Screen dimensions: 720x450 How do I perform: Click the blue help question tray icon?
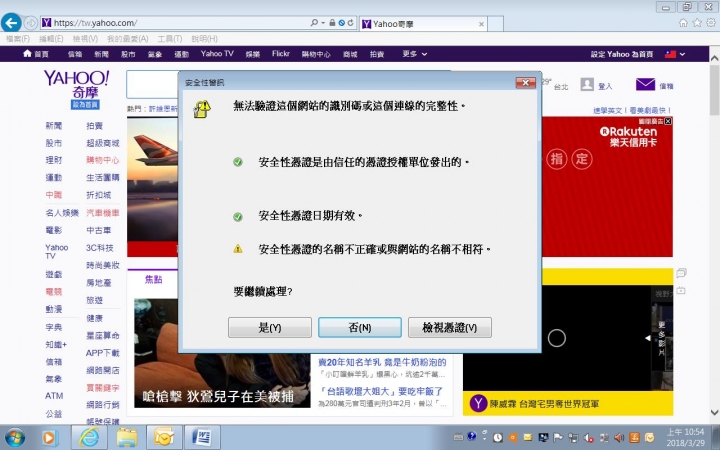click(471, 437)
